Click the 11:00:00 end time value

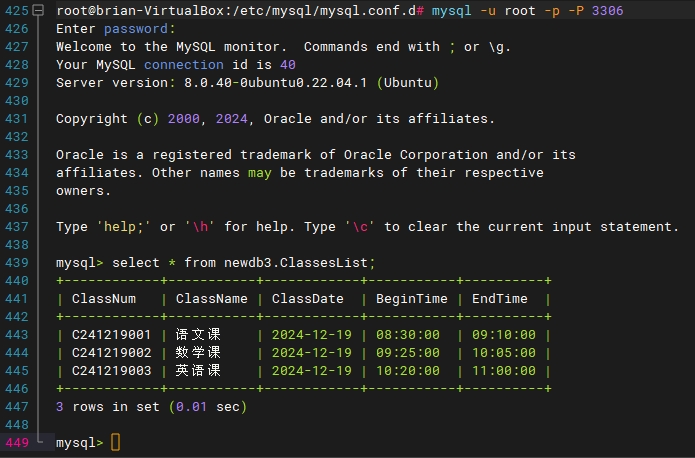[503, 371]
